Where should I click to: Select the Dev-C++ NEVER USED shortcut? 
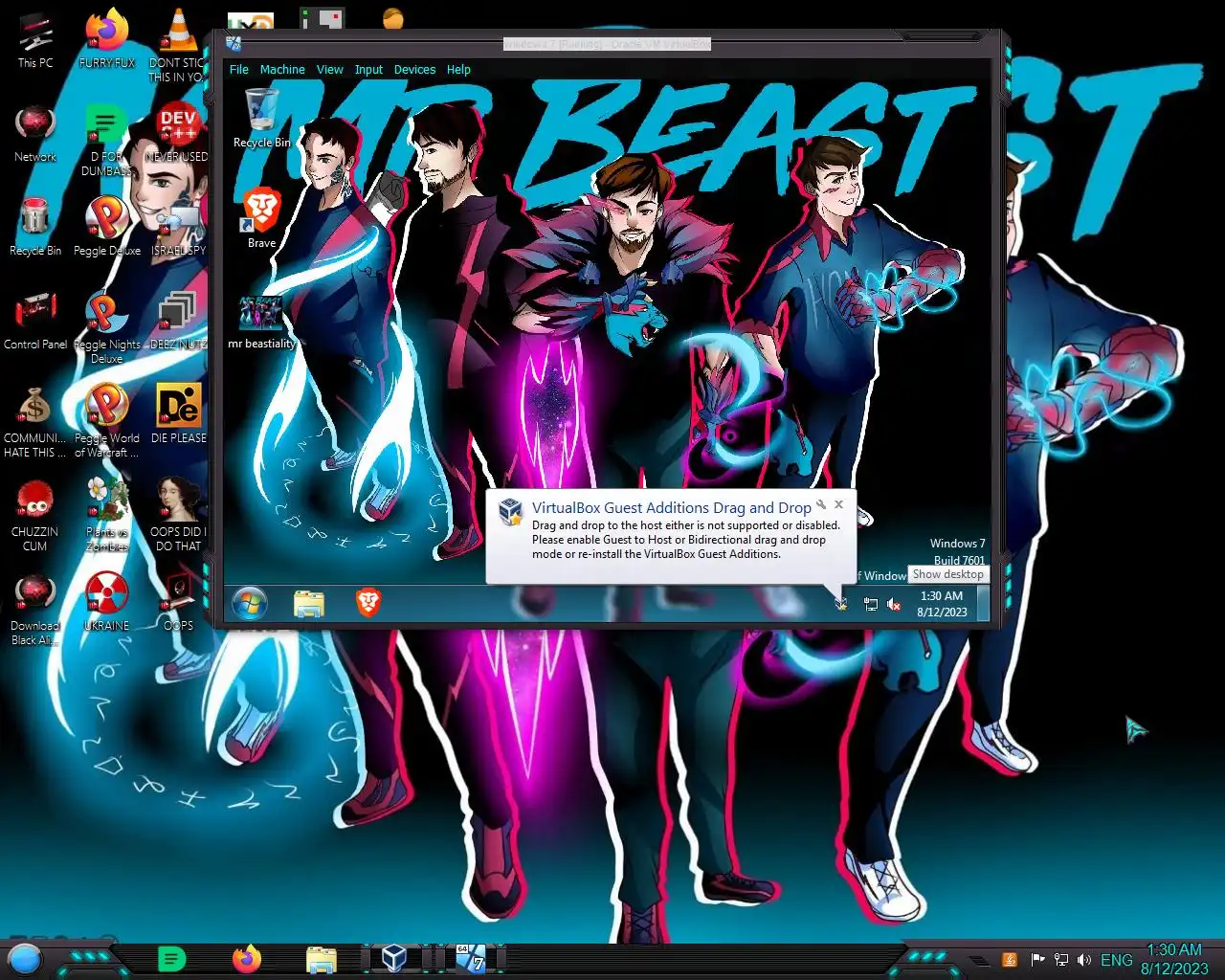177,133
